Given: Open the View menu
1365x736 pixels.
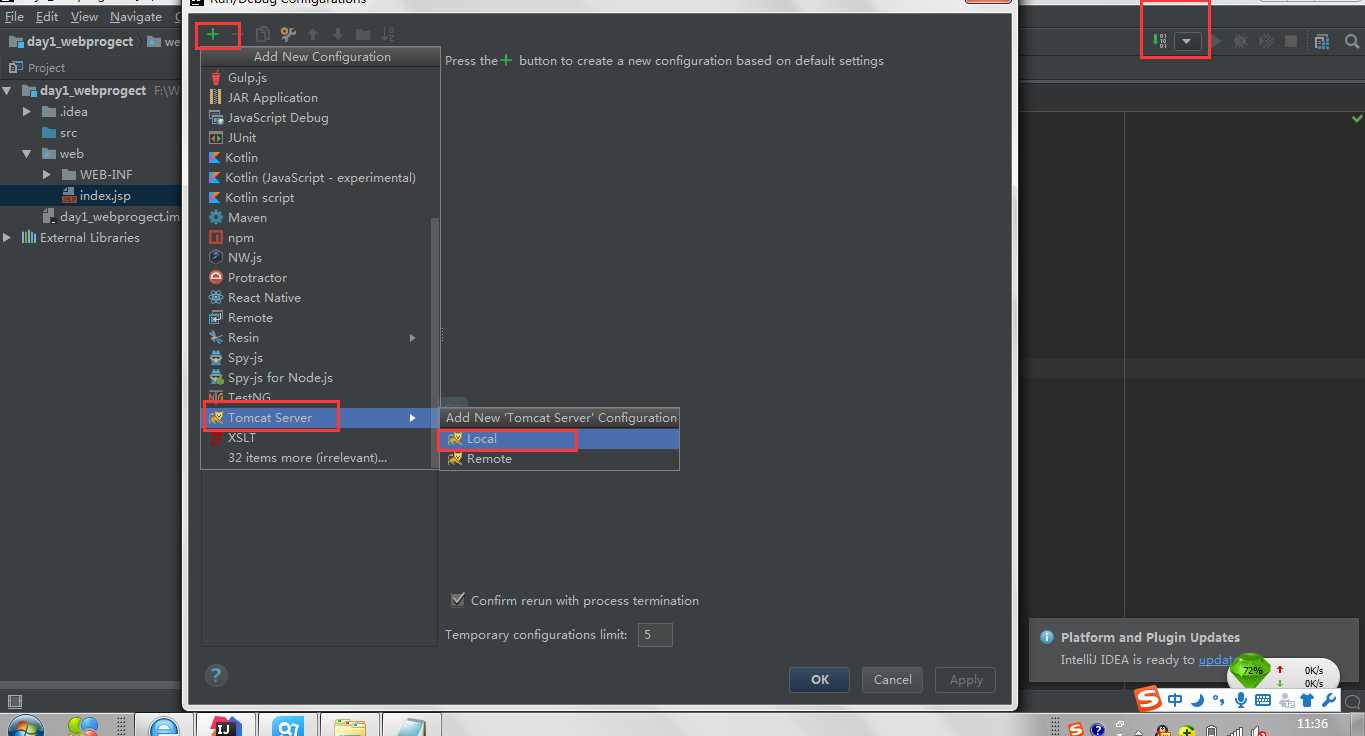Looking at the screenshot, I should click(84, 17).
